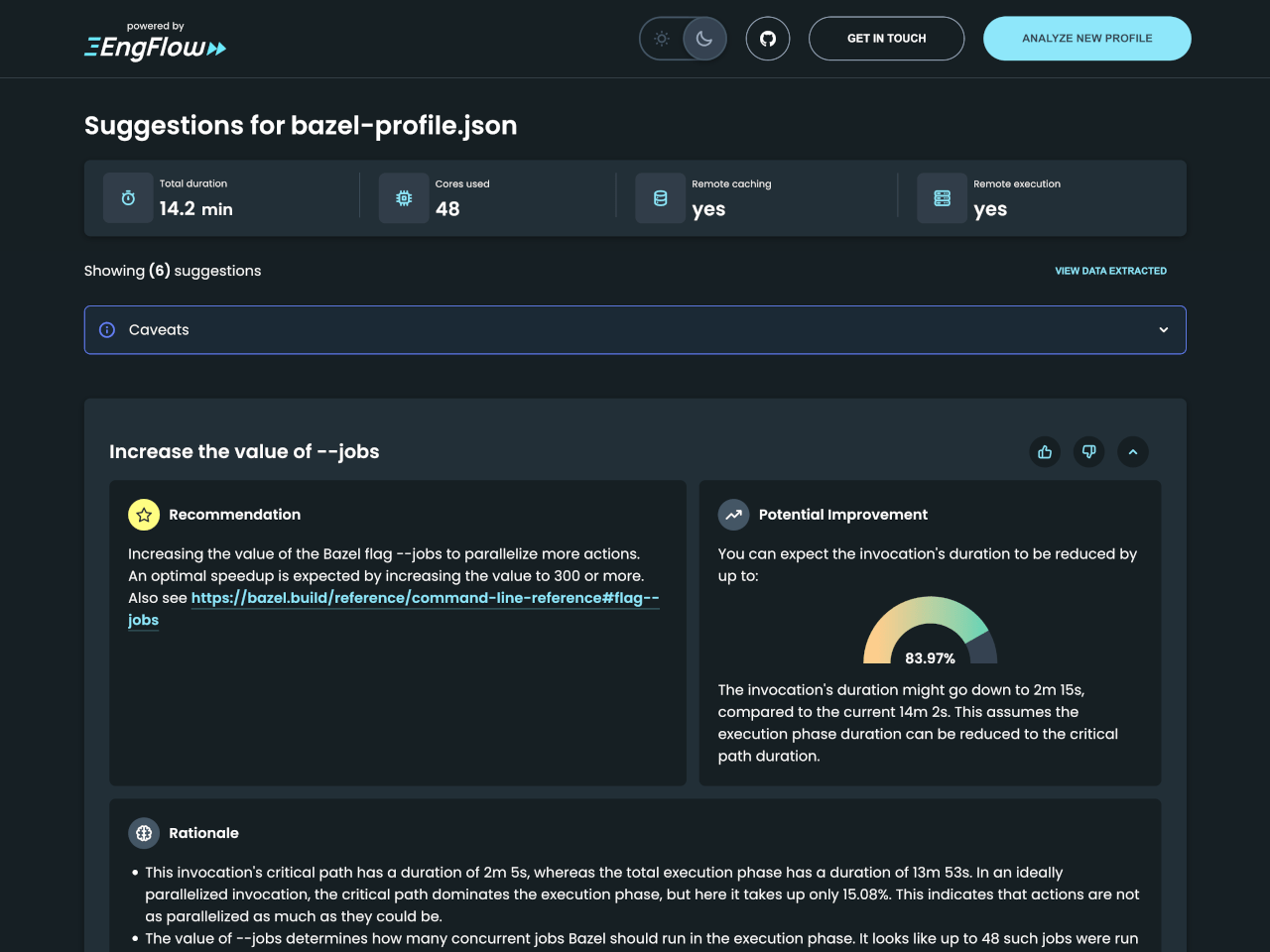Image resolution: width=1270 pixels, height=952 pixels.
Task: Click the server icon on Remote execution card
Action: (942, 197)
